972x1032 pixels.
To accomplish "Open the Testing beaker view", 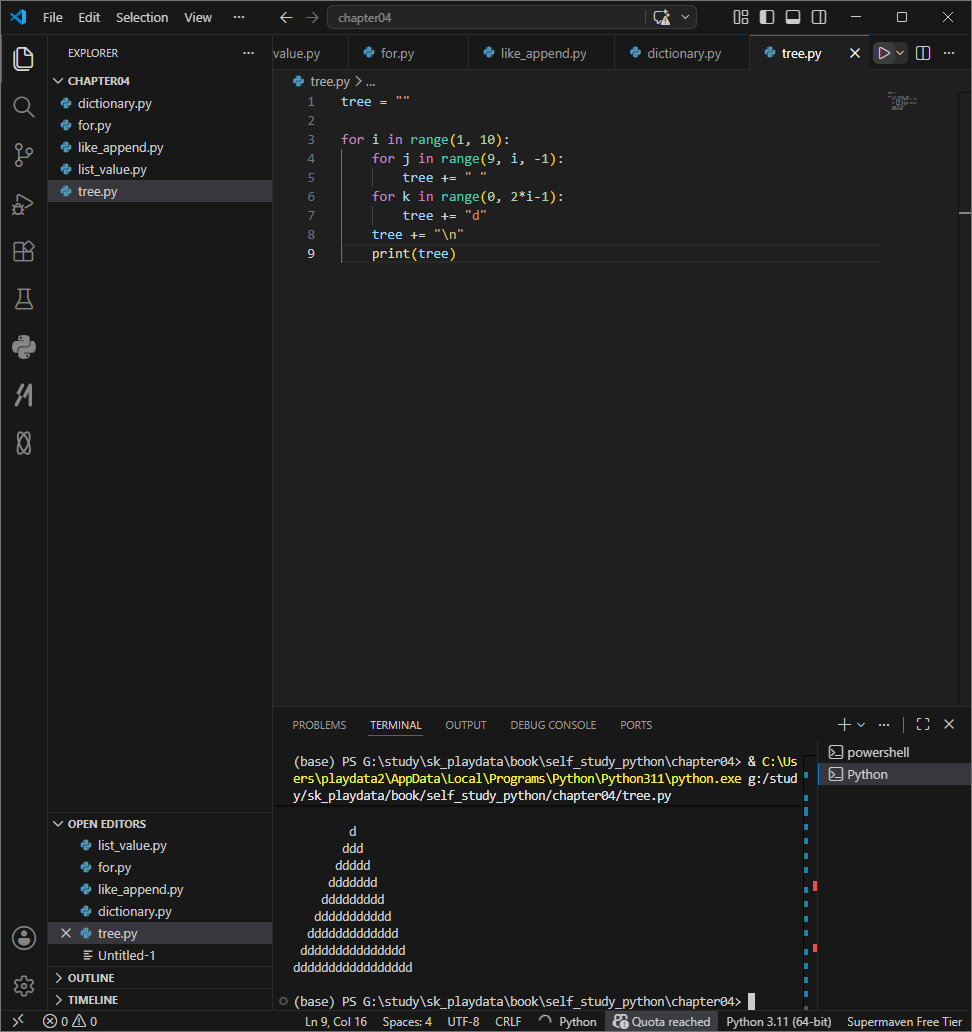I will 24,299.
